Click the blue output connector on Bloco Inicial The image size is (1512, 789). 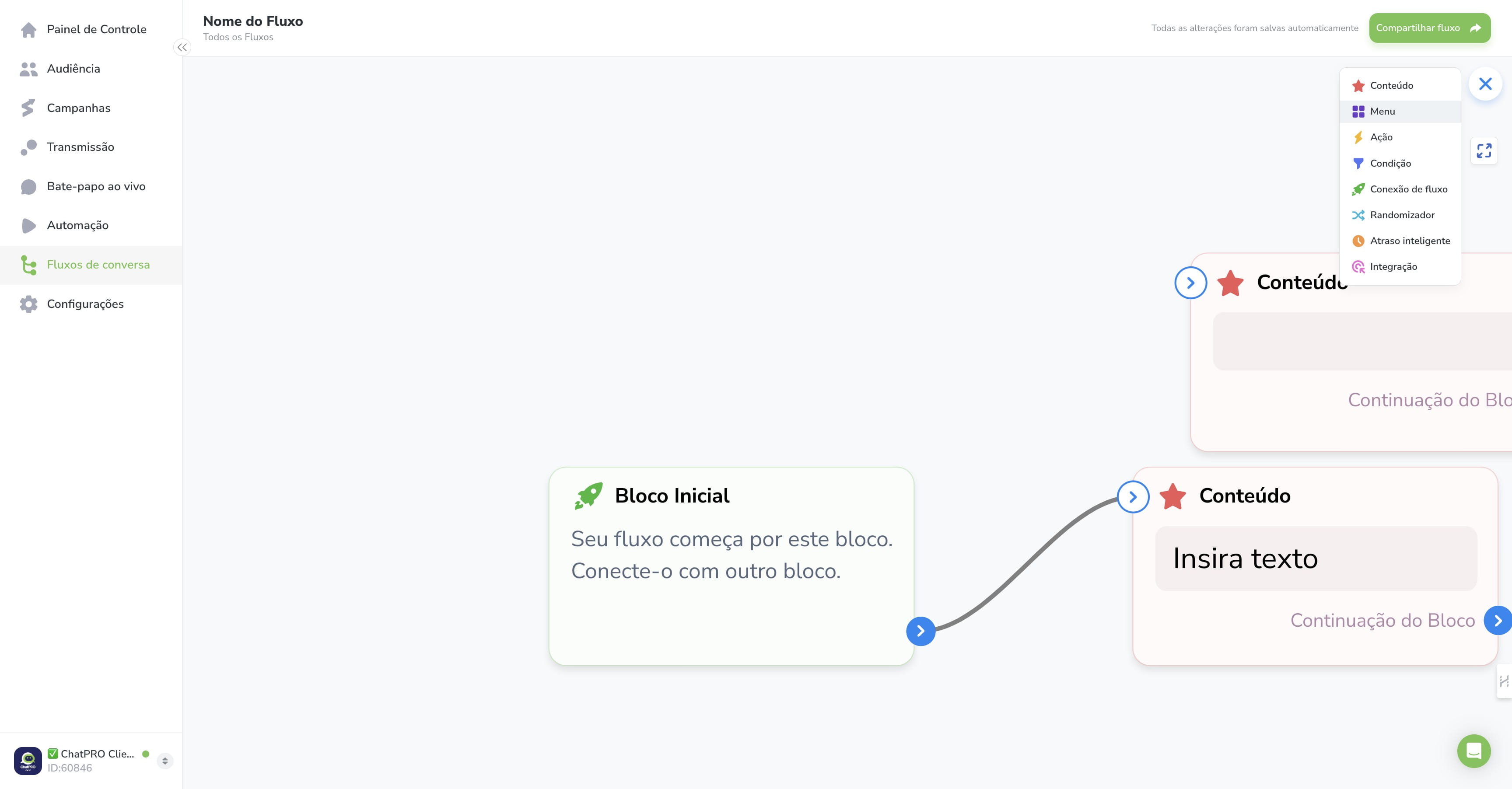[920, 631]
